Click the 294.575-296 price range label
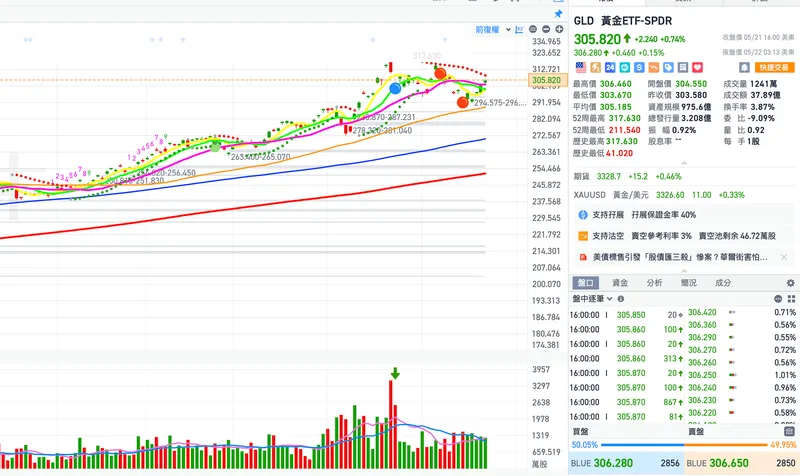The height and width of the screenshot is (476, 800). 500,103
